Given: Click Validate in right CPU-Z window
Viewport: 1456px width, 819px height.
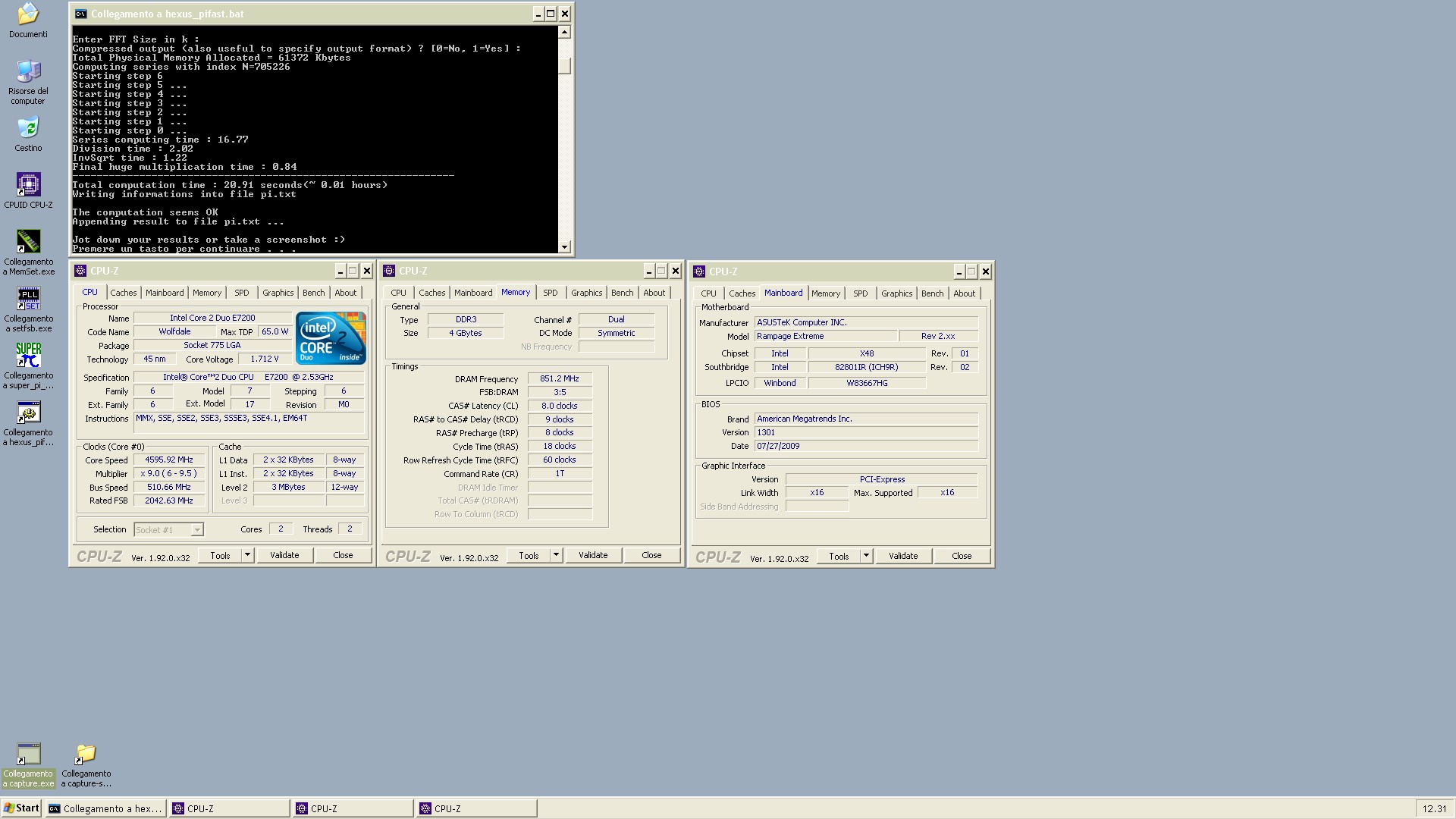Looking at the screenshot, I should click(903, 556).
